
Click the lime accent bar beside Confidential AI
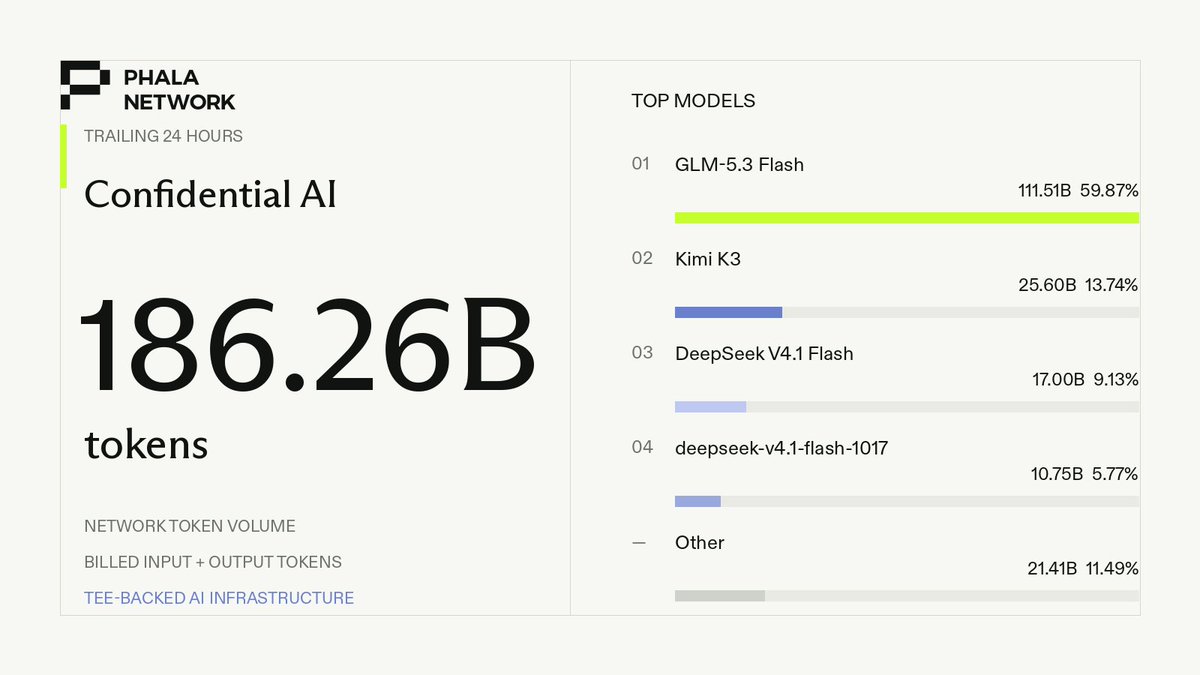pos(64,156)
